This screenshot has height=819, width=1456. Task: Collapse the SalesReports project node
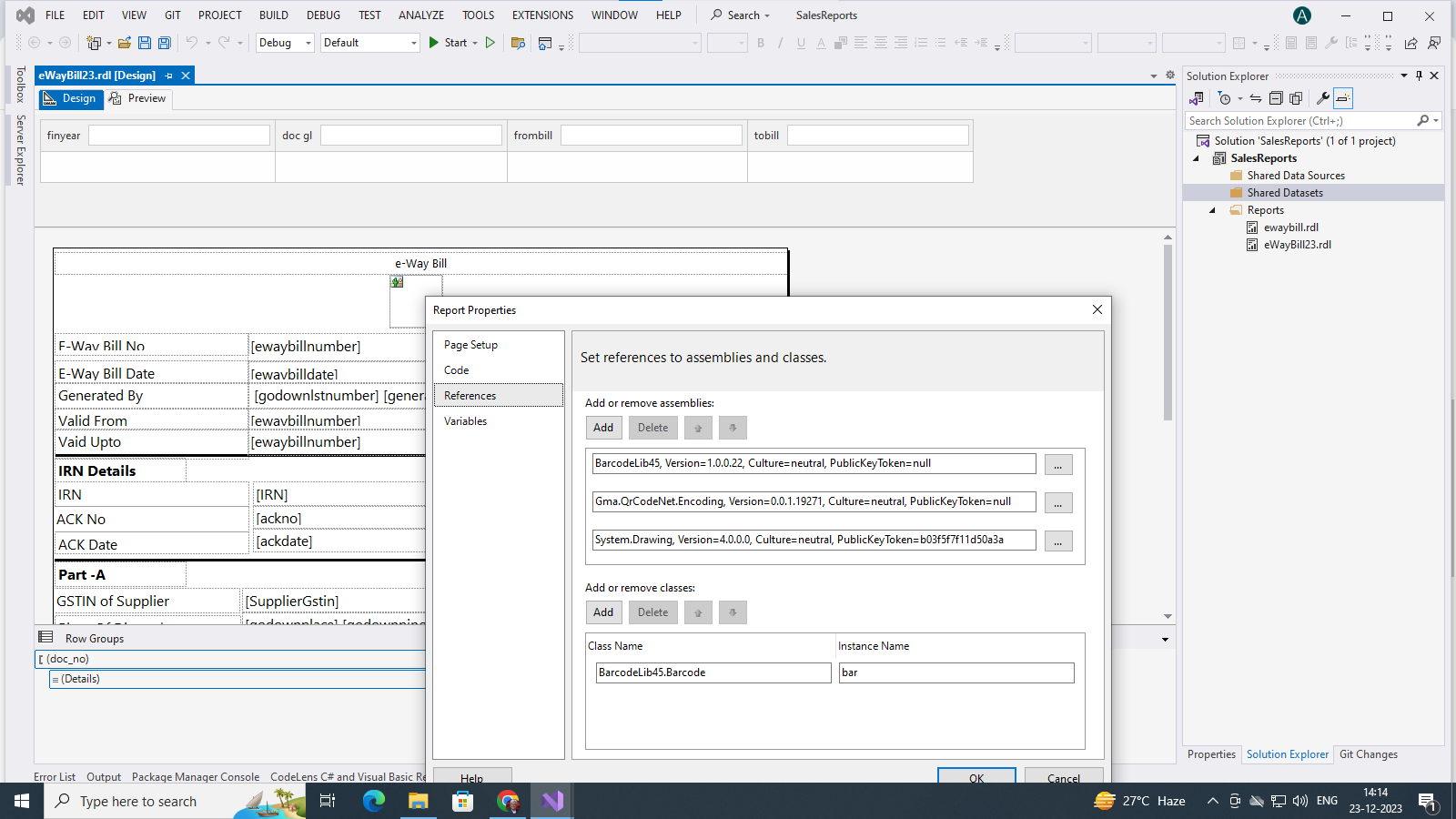tap(1197, 158)
